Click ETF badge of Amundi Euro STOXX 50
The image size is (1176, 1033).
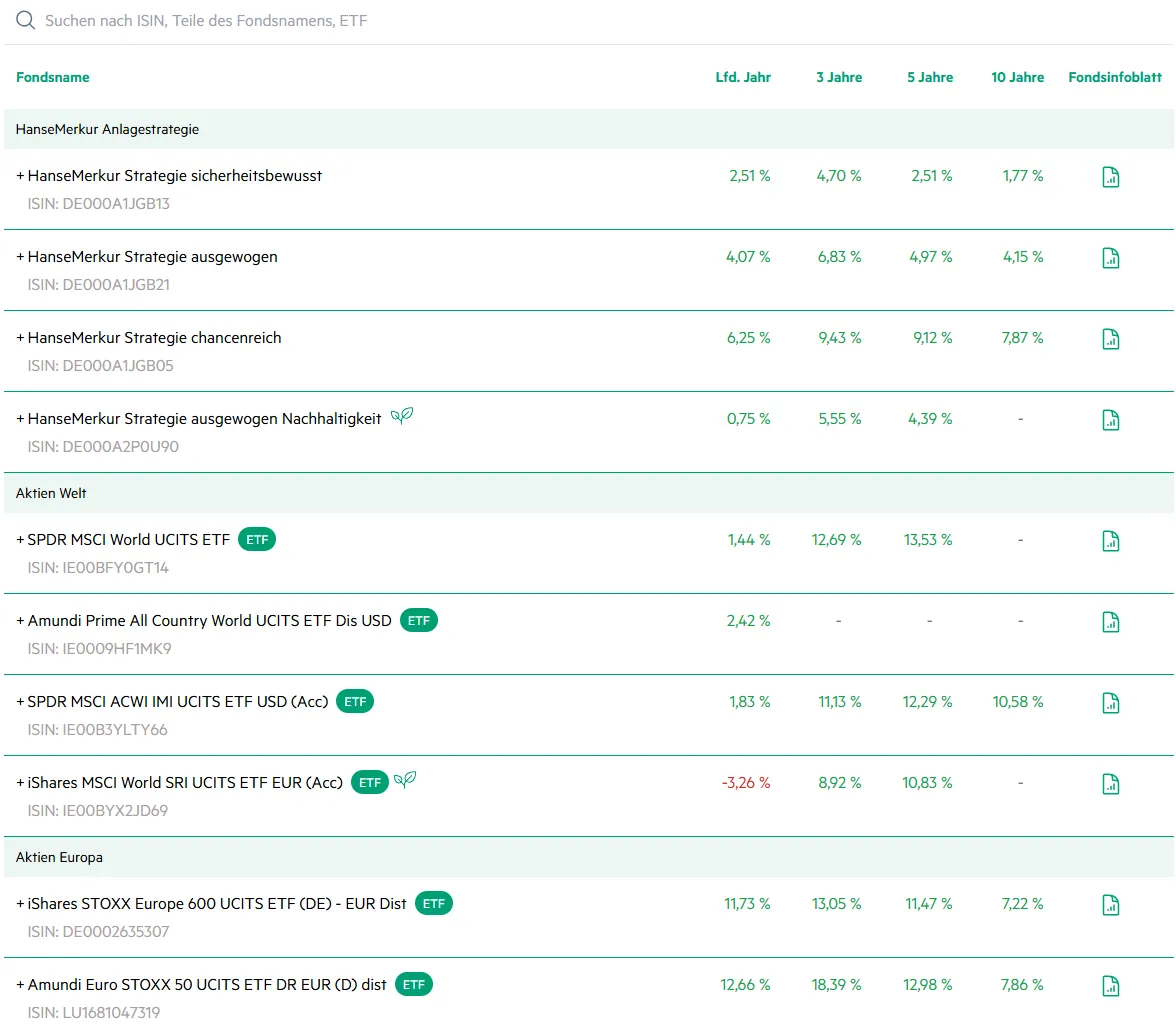(413, 985)
